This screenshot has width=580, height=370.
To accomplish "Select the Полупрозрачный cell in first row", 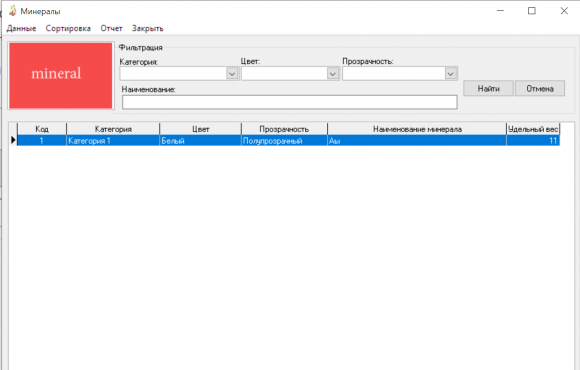I will click(x=284, y=141).
